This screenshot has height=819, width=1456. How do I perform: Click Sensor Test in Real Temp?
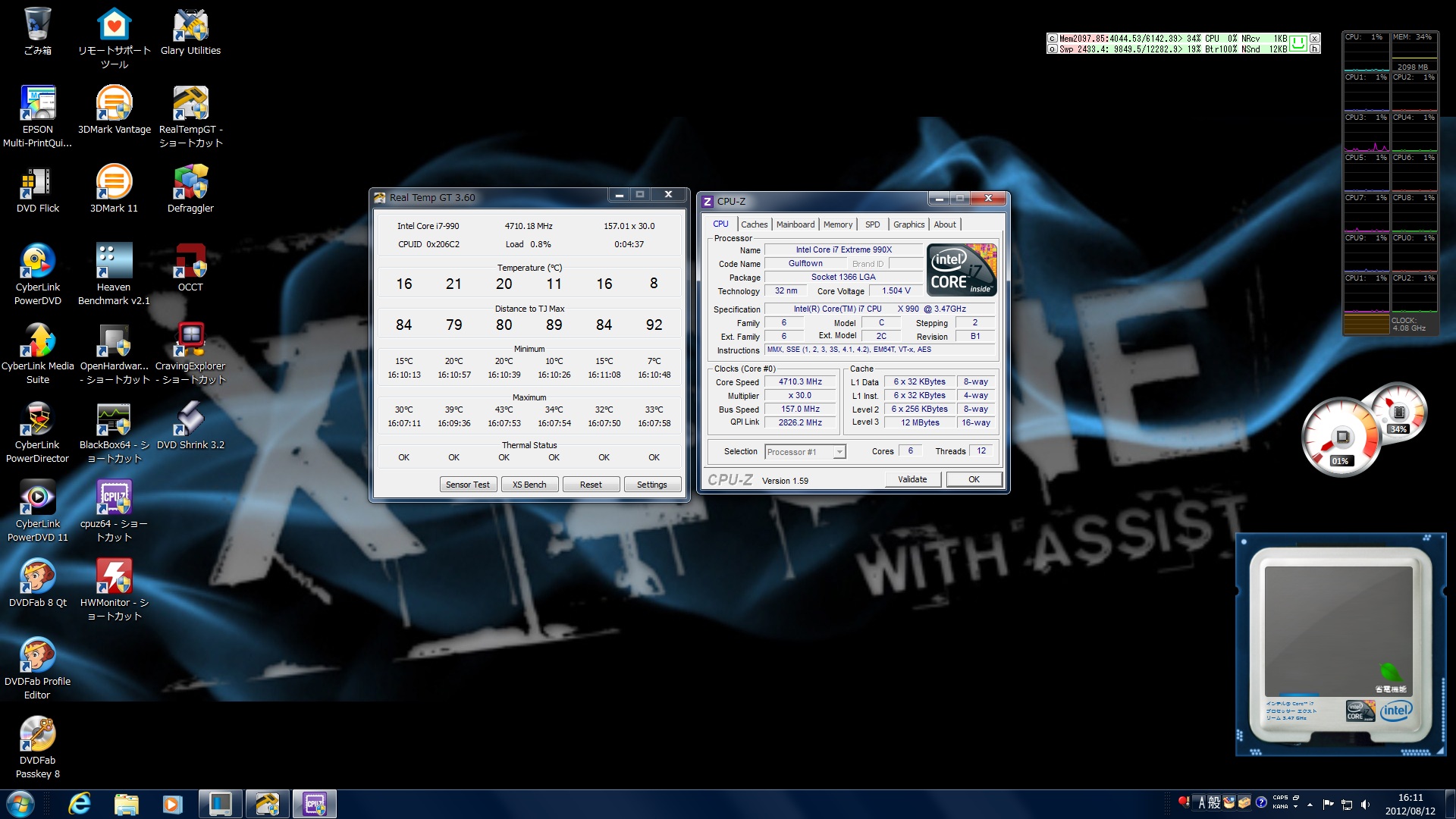click(x=467, y=485)
